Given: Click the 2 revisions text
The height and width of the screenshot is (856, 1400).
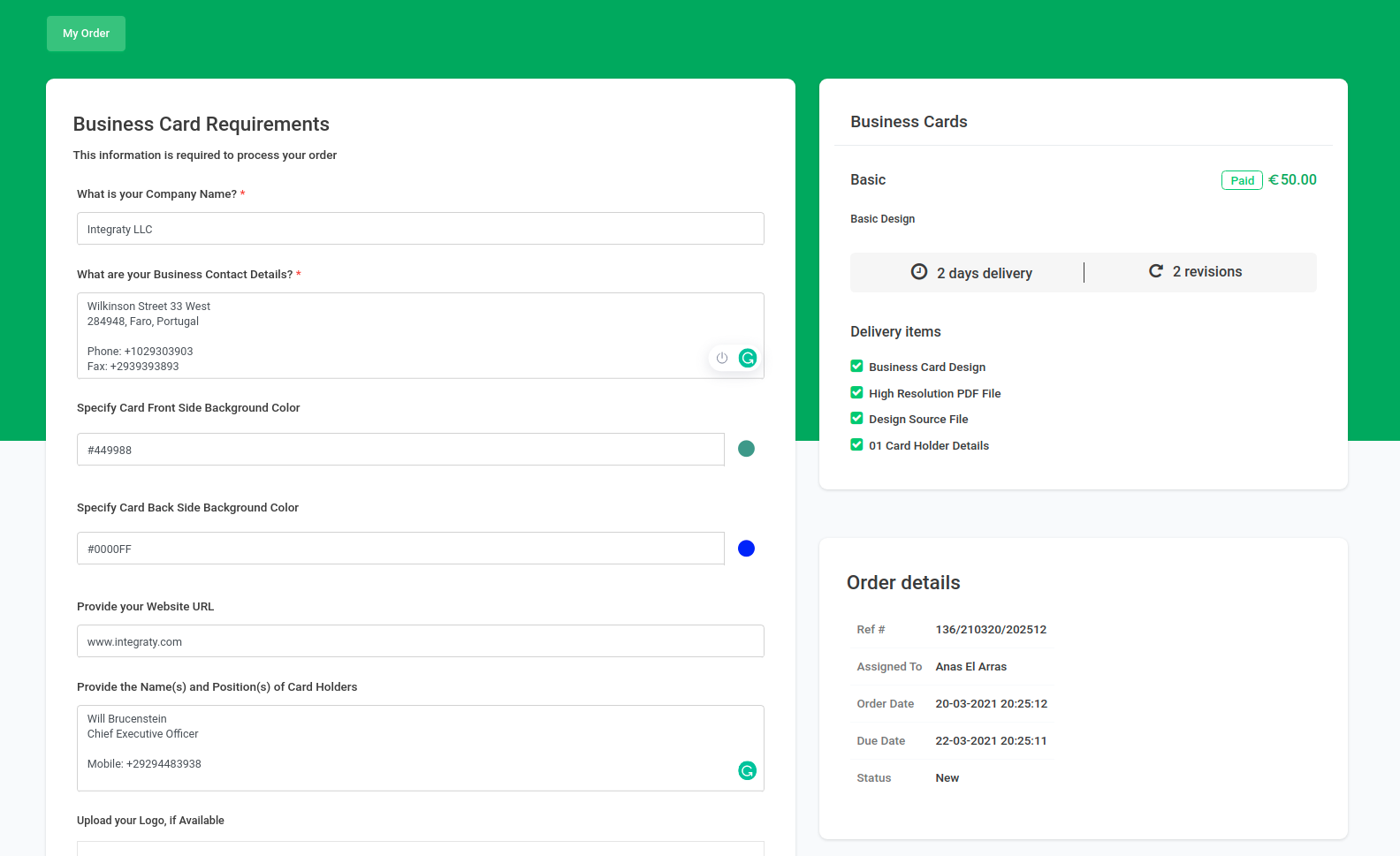Looking at the screenshot, I should pyautogui.click(x=1207, y=271).
